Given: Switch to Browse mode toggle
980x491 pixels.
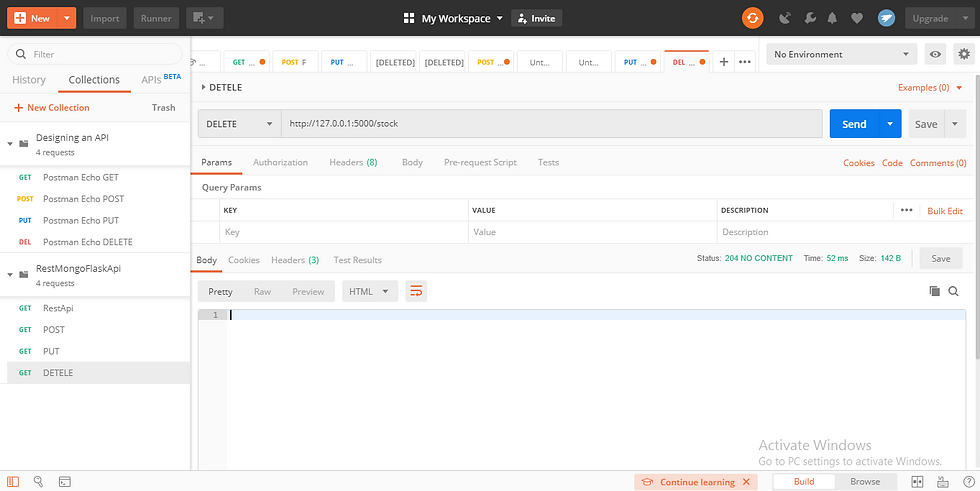Looking at the screenshot, I should click(x=865, y=482).
